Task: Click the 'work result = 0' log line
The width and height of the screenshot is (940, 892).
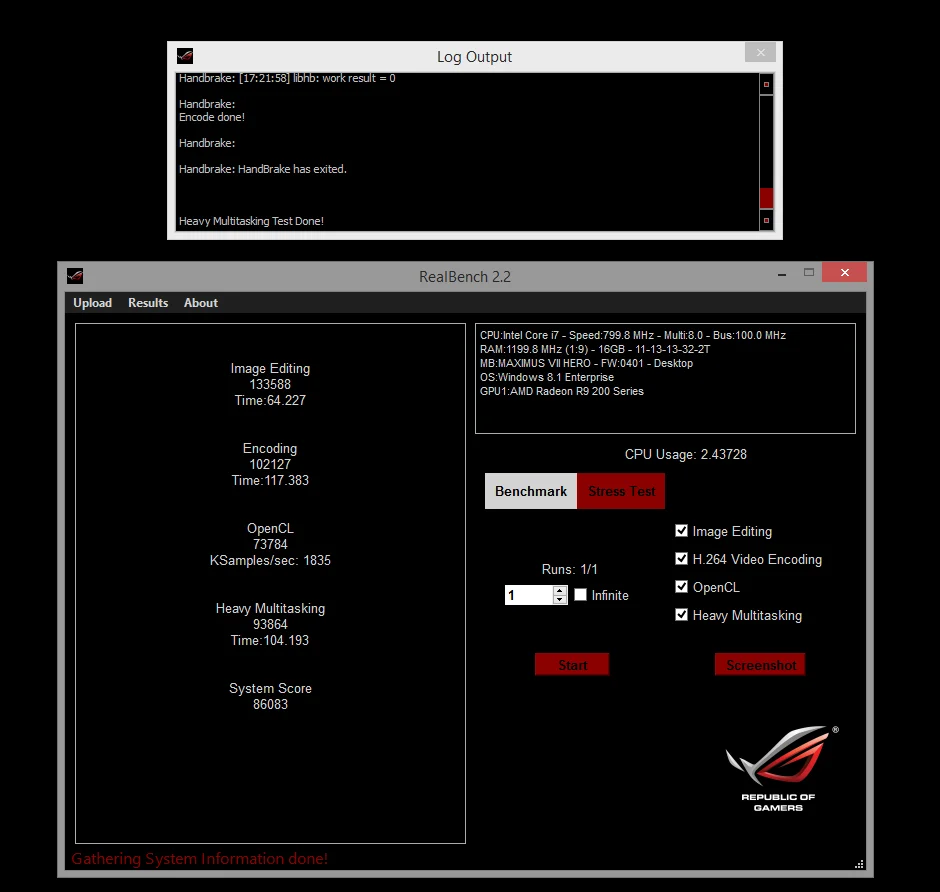Action: click(x=287, y=78)
